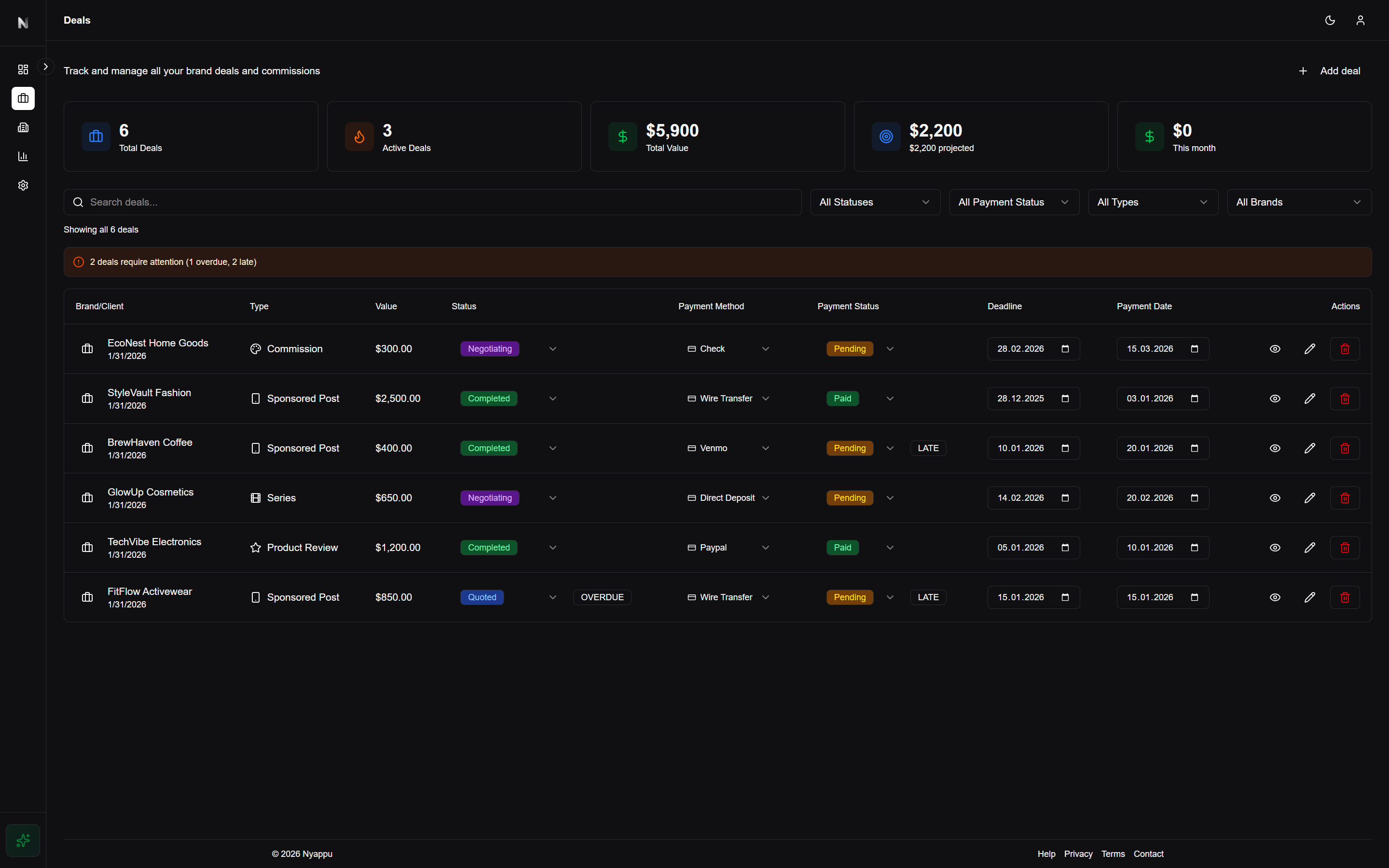Open the Privacy link in the footer
Screen dimensions: 1389x868
[x=1077, y=854]
